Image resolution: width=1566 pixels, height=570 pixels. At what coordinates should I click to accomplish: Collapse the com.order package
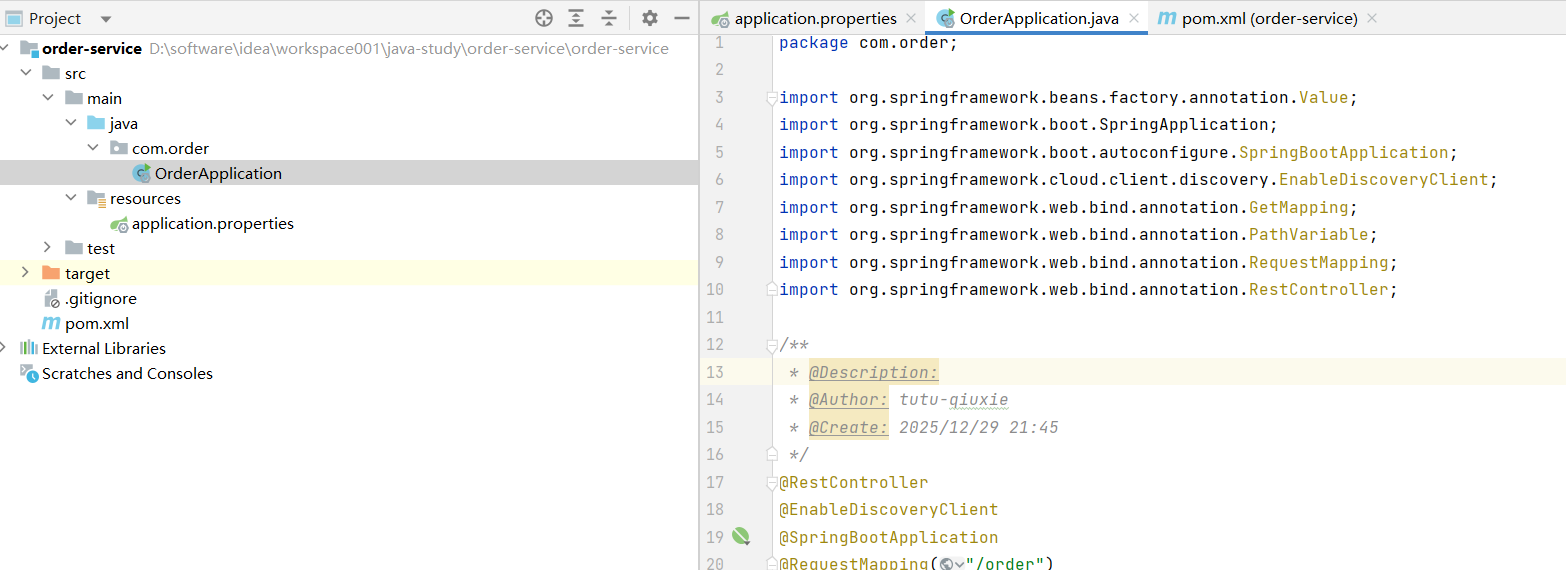point(93,148)
